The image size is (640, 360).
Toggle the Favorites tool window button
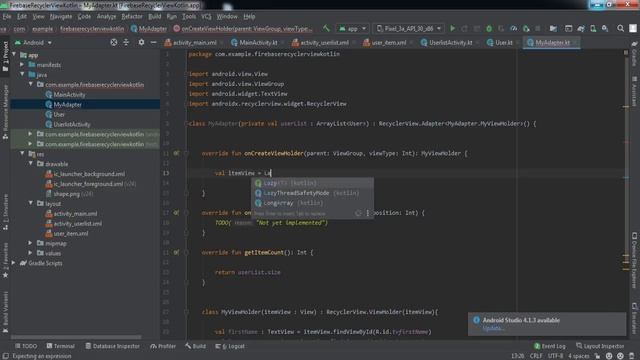pyautogui.click(x=5, y=260)
